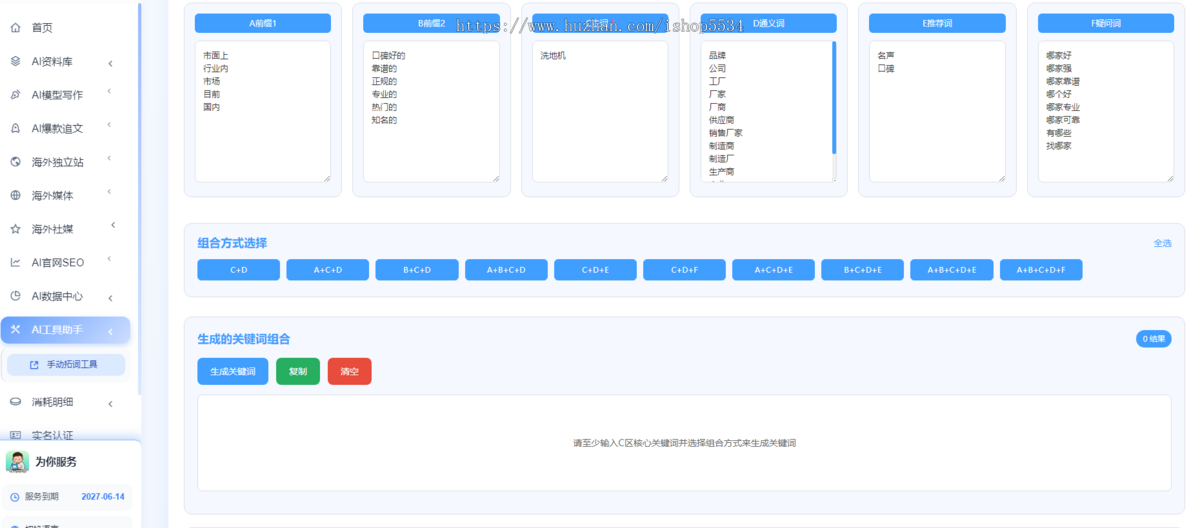Click the star icon beside 海外社媒
The height and width of the screenshot is (528, 1200).
[x=15, y=229]
